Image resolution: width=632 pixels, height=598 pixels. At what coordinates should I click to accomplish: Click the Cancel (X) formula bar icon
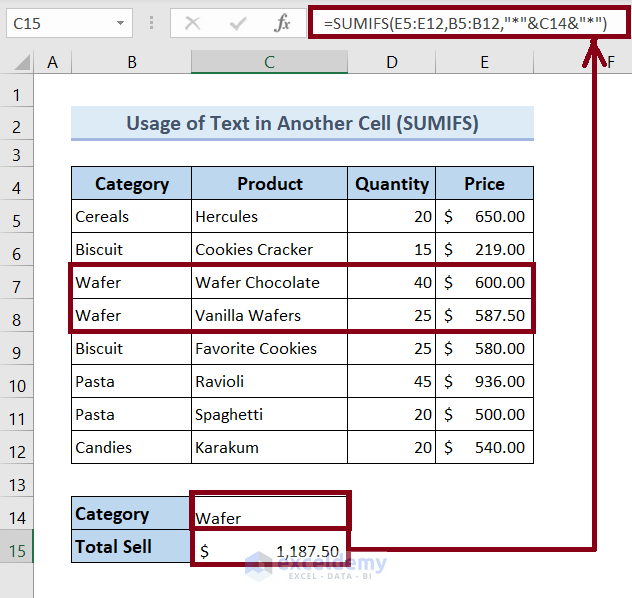(193, 22)
